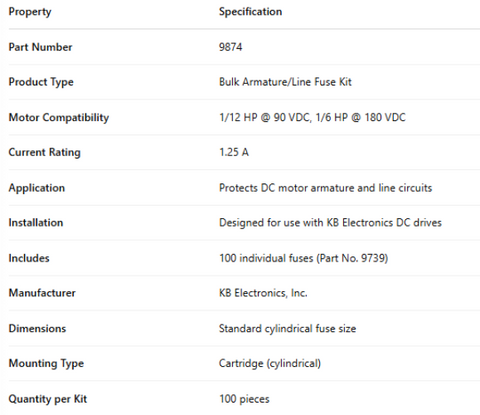Select the Motor Compatibility label
This screenshot has width=480, height=415.
click(x=59, y=118)
